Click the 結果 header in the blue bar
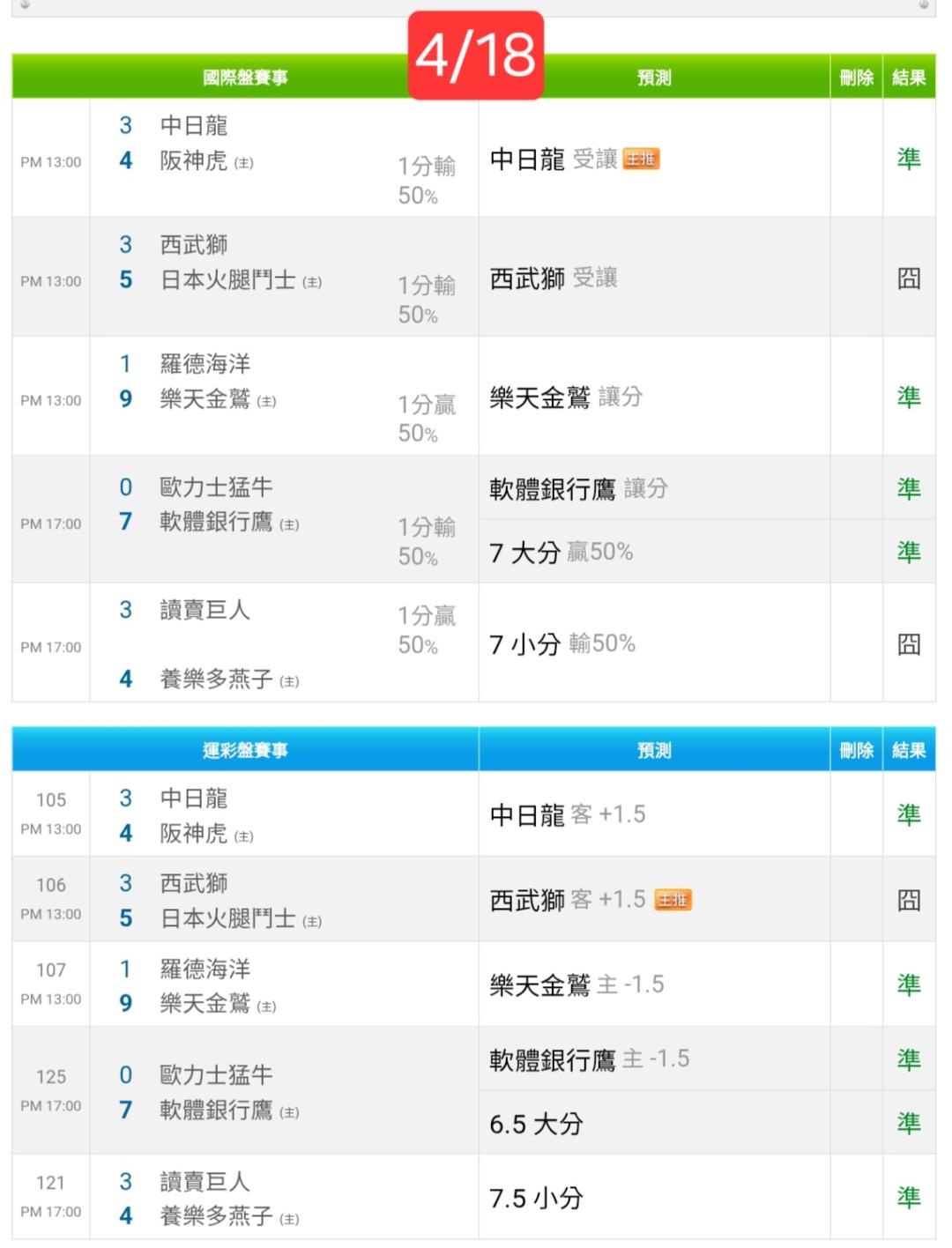Viewport: 952px width, 1248px height. pos(909,750)
